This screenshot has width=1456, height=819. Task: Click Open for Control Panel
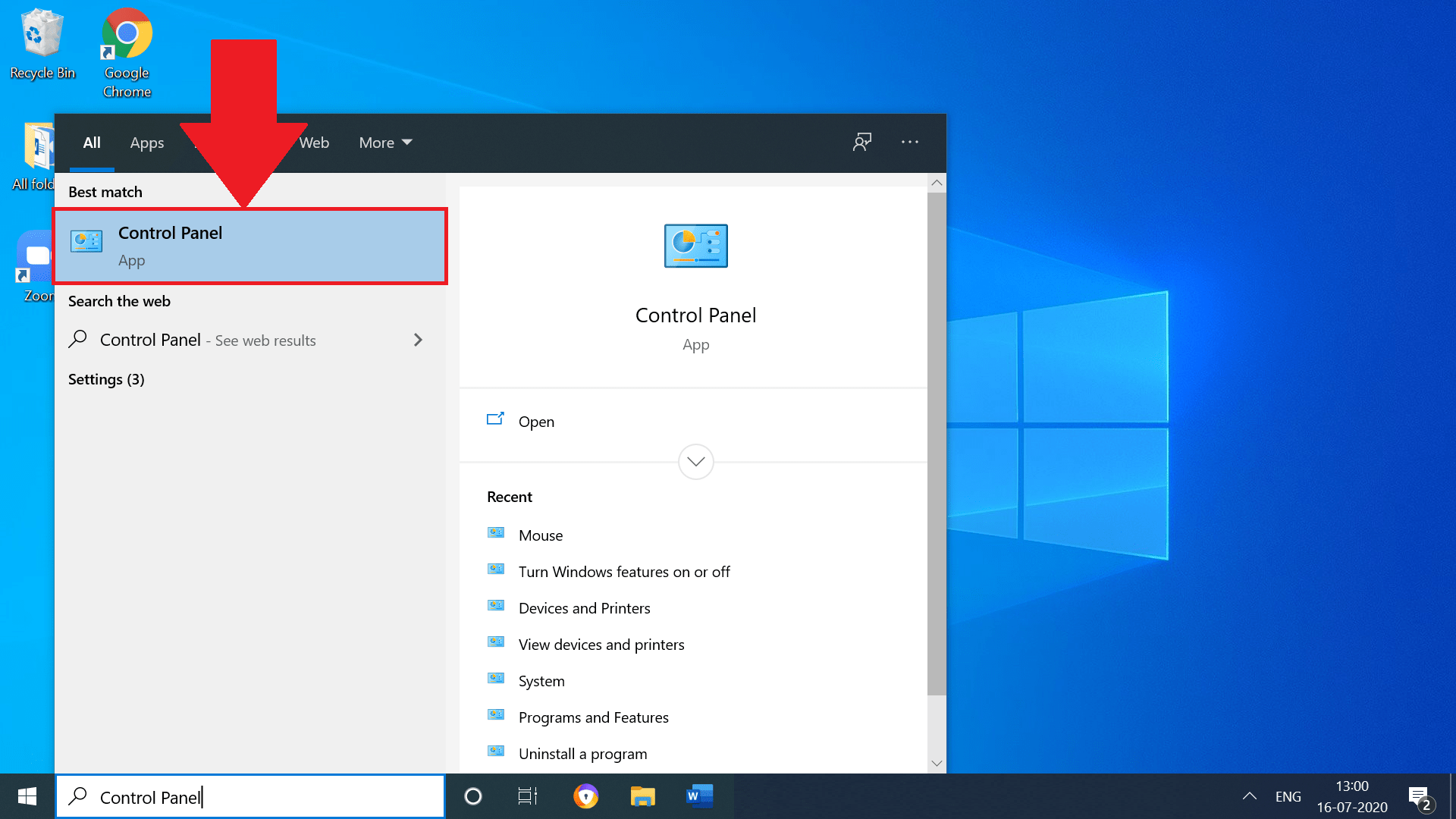[536, 422]
